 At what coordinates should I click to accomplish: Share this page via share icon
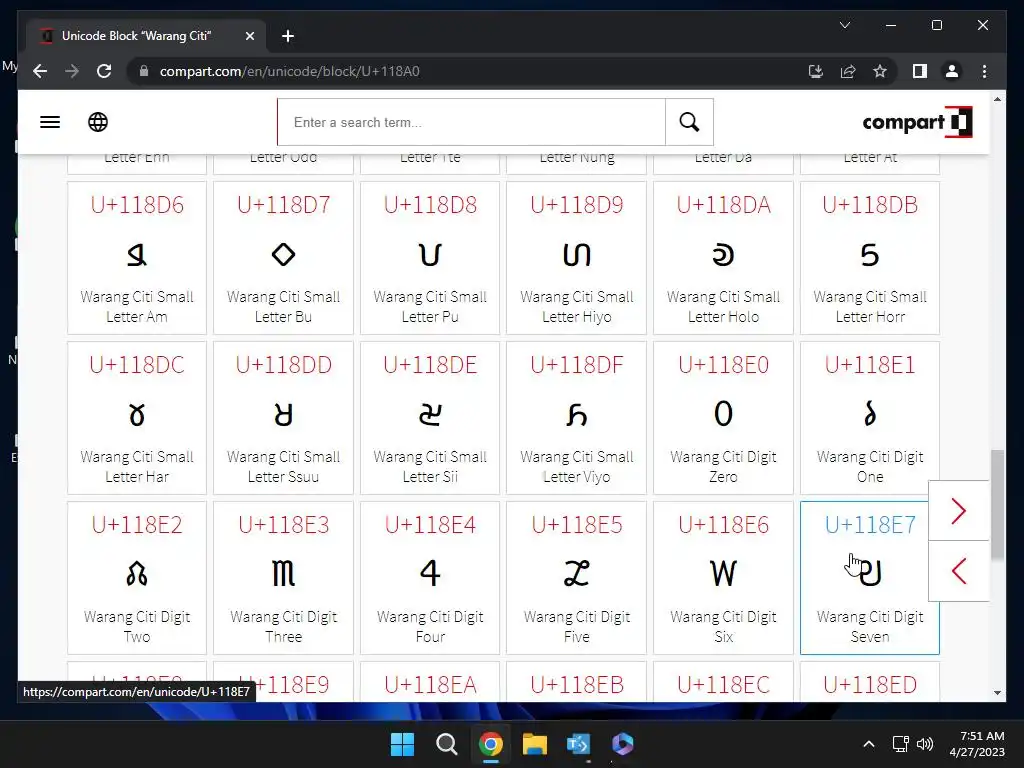tap(848, 71)
